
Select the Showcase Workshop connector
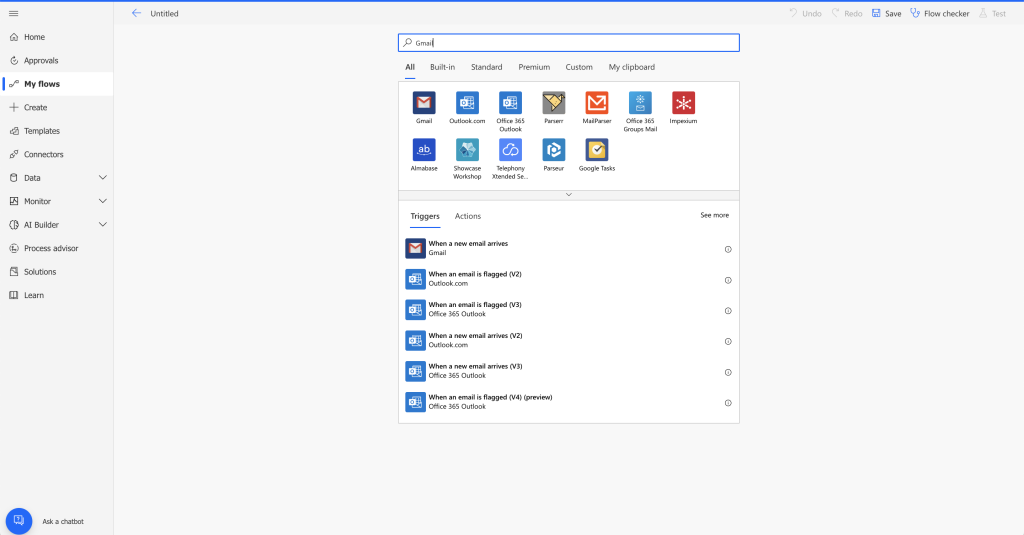point(467,150)
